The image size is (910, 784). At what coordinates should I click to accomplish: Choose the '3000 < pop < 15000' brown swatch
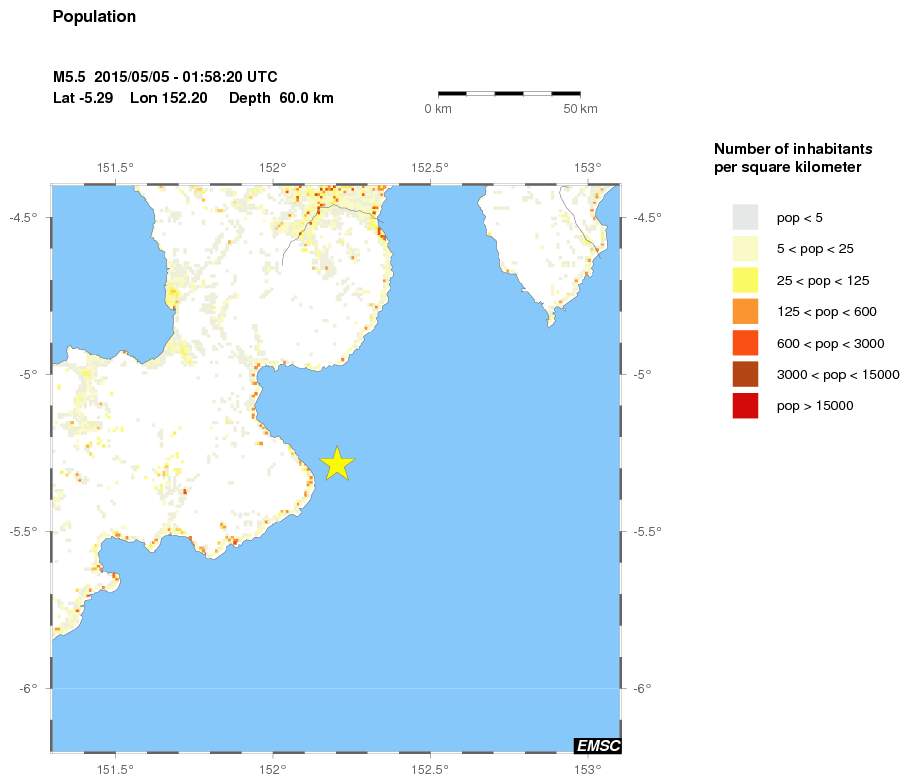[x=745, y=374]
